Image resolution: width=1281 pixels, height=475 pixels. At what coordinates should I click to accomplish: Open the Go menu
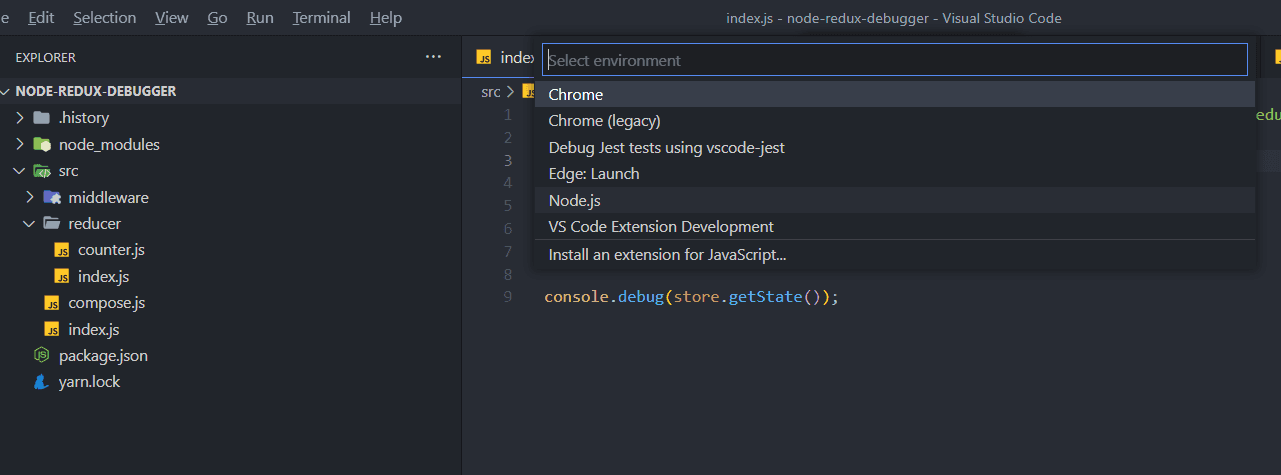(x=217, y=17)
